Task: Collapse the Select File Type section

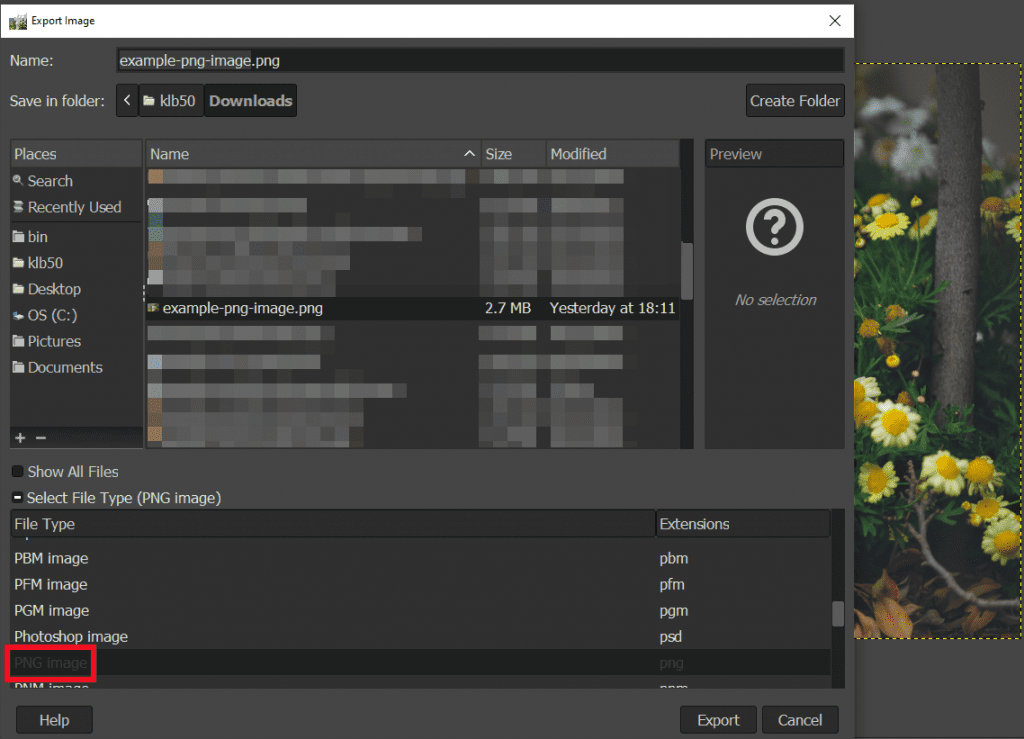Action: click(16, 497)
